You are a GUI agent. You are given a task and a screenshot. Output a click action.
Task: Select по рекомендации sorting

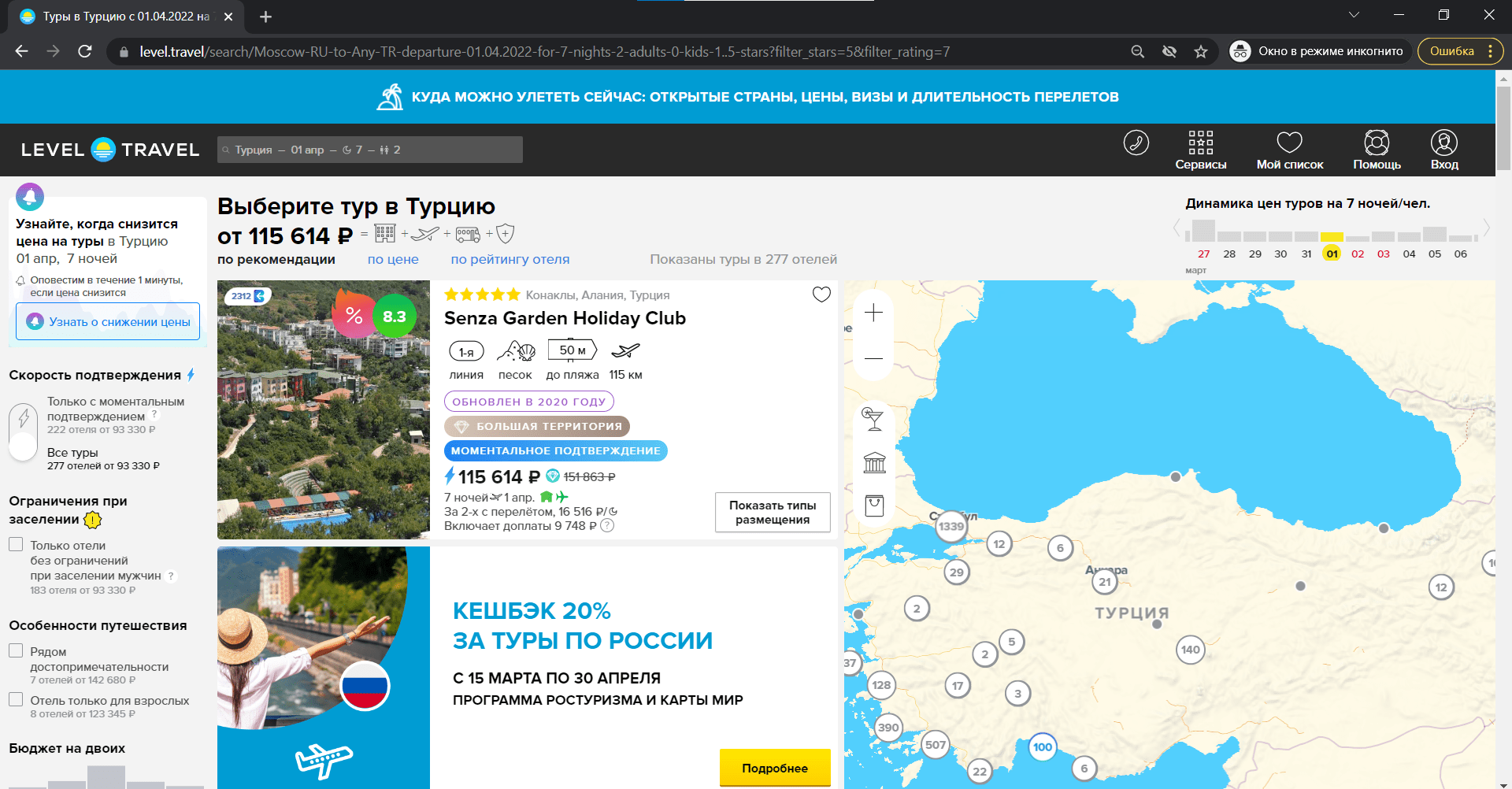(276, 259)
